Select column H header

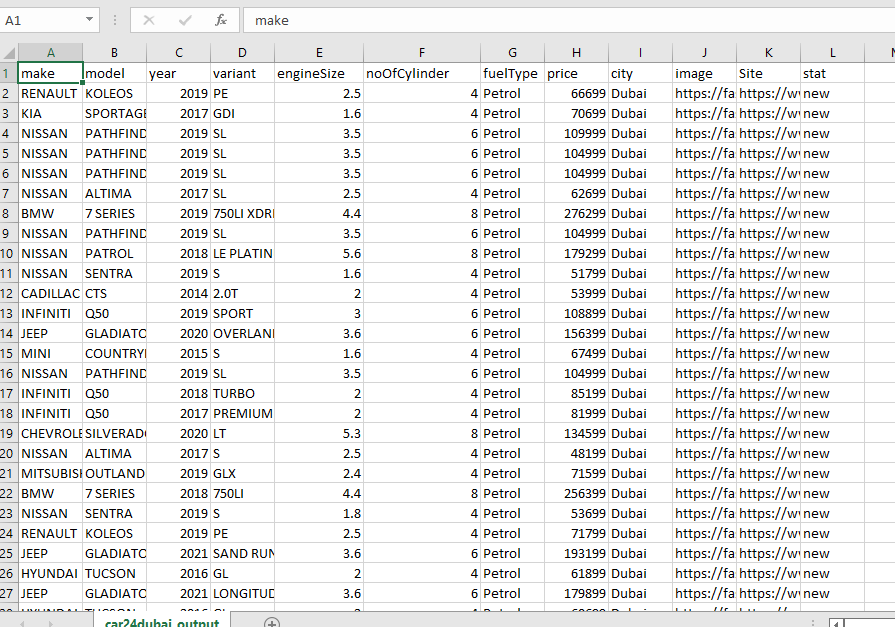(576, 53)
